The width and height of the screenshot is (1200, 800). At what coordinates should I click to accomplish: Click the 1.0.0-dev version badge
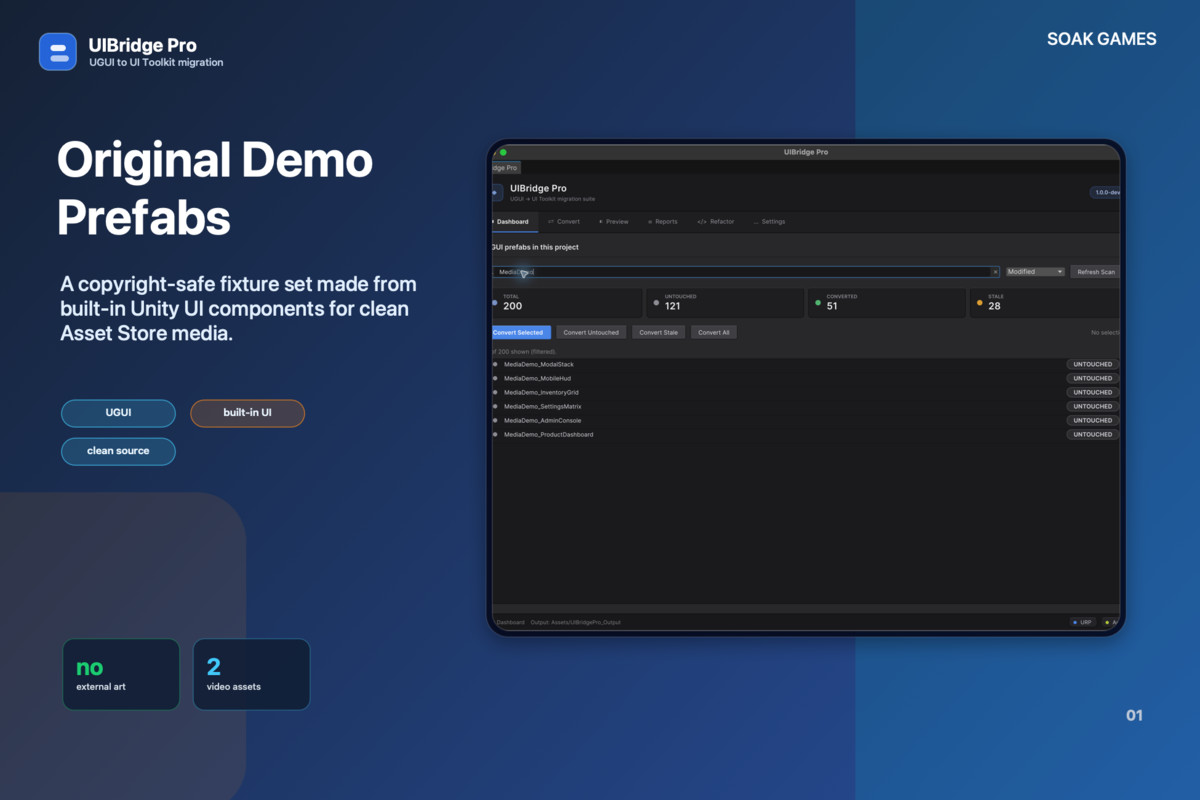tap(1105, 192)
